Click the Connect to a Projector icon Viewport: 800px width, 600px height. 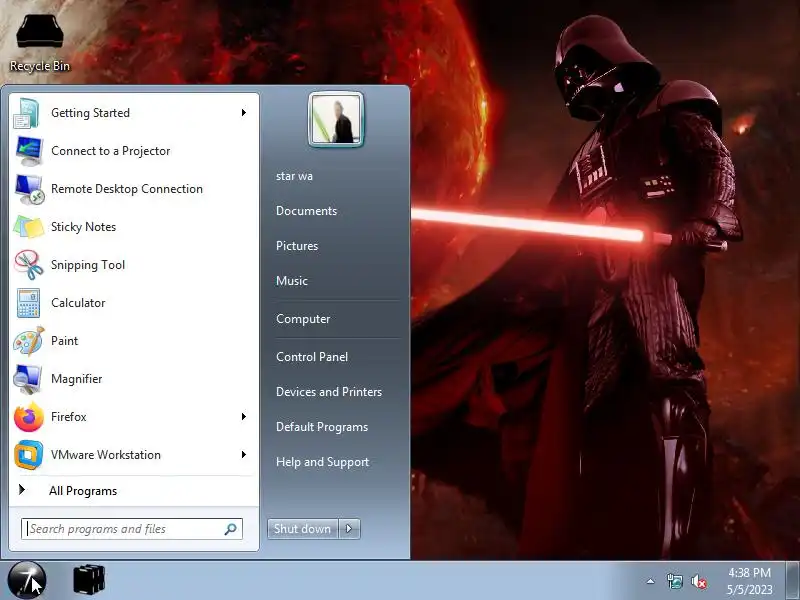point(29,151)
